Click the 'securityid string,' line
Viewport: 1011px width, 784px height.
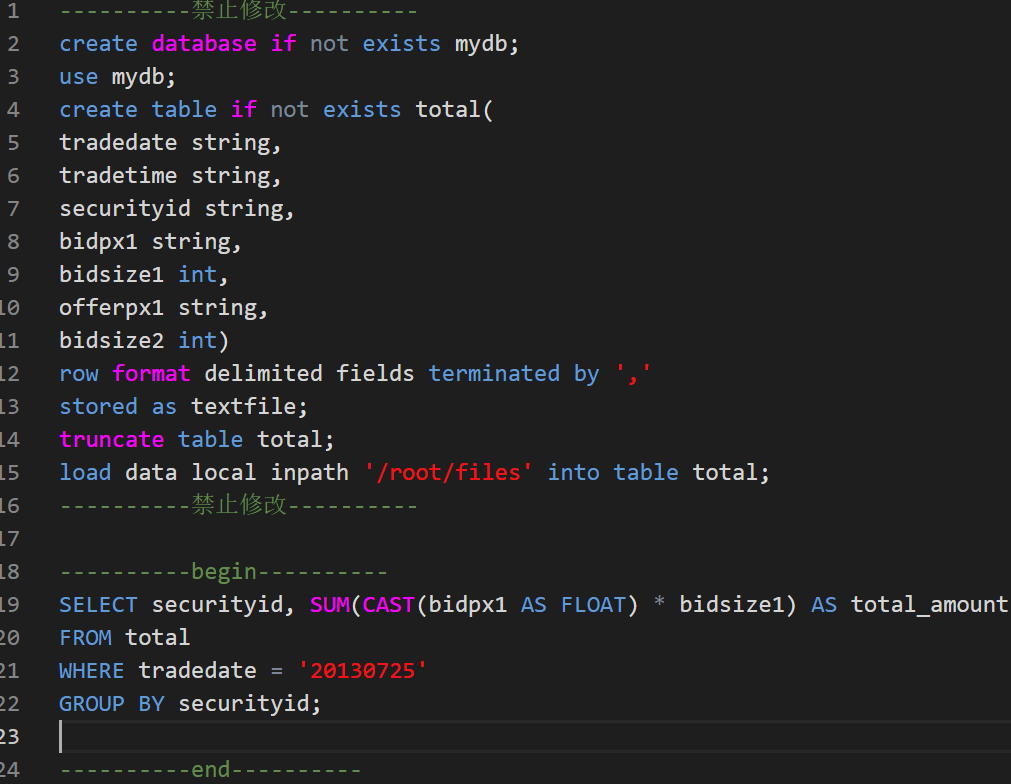tap(177, 209)
